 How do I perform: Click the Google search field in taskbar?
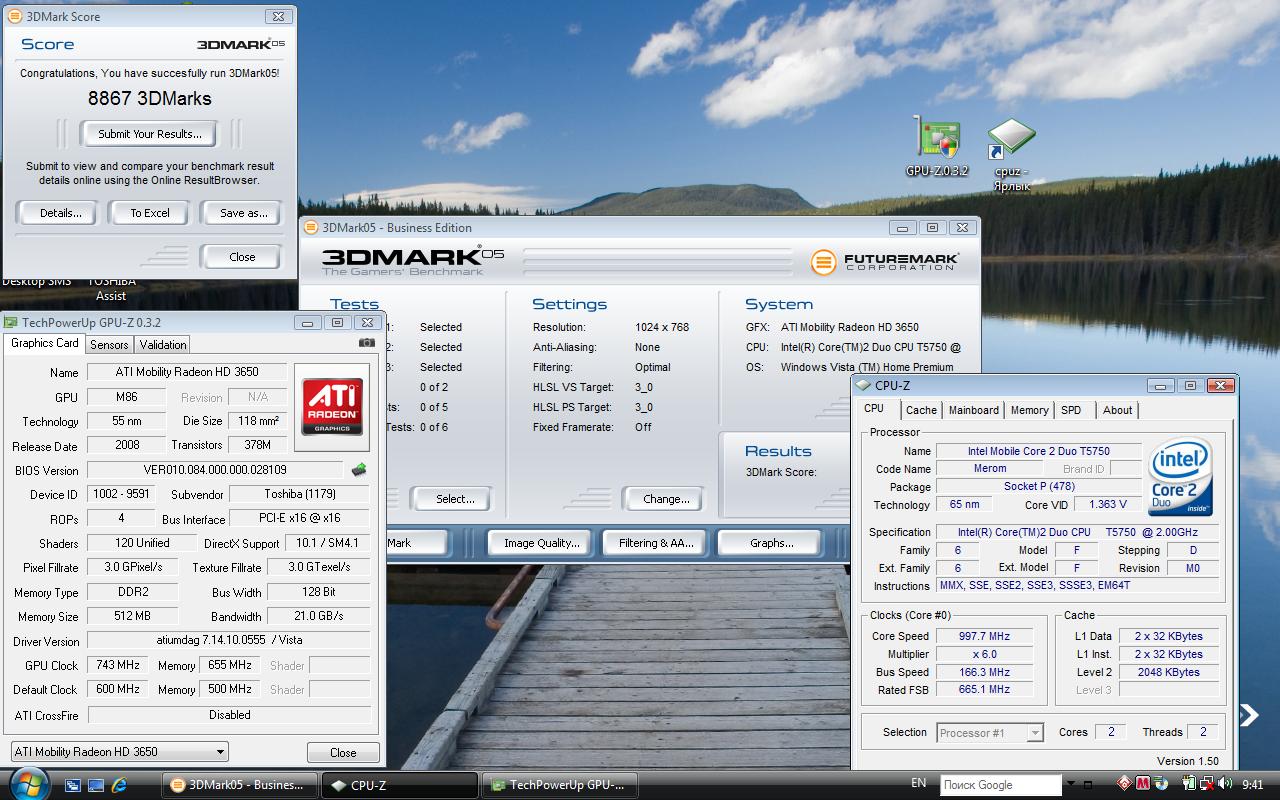(1001, 785)
